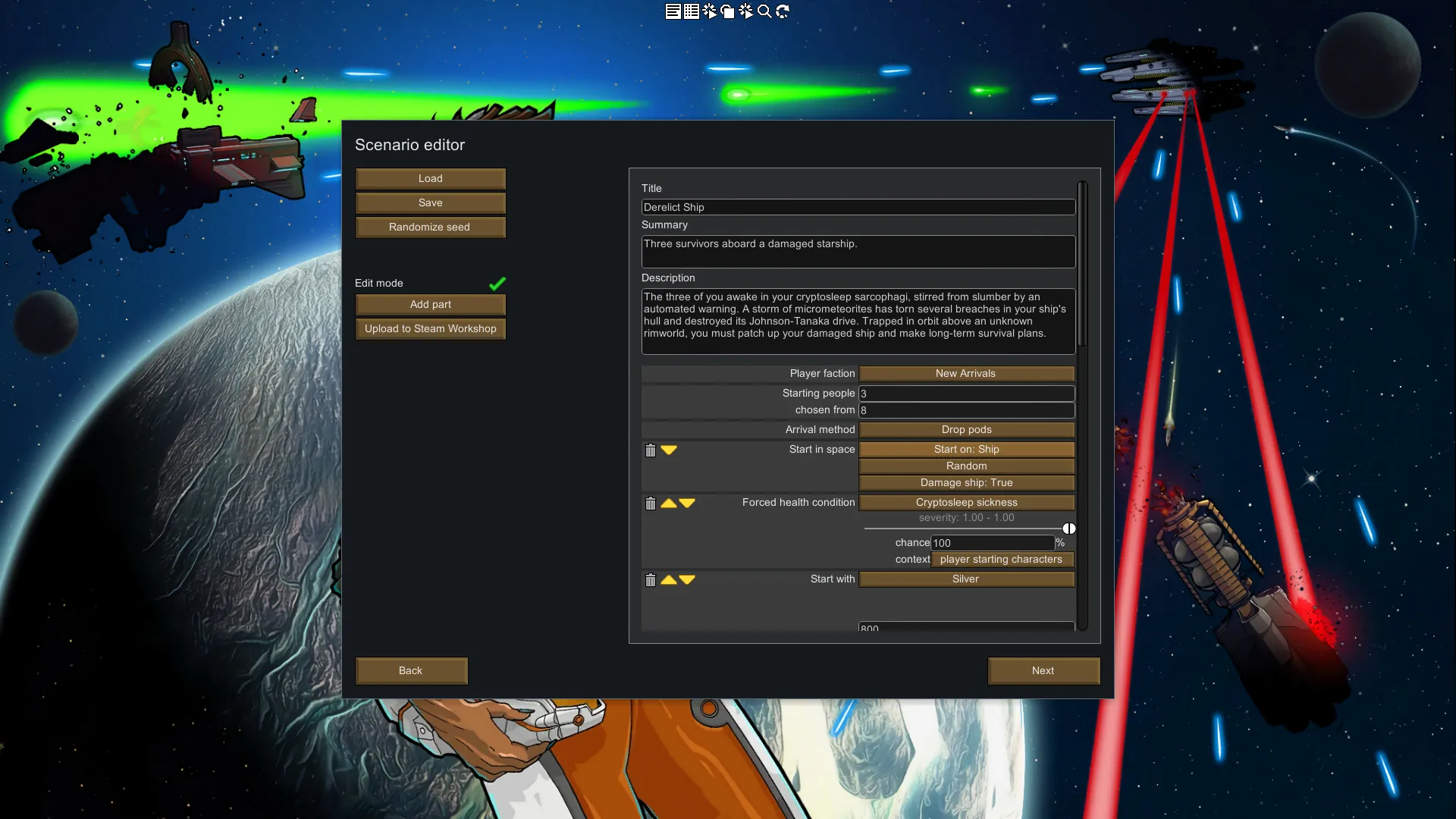Toggle Damage ship: True setting
This screenshot has height=819, width=1456.
tap(966, 483)
